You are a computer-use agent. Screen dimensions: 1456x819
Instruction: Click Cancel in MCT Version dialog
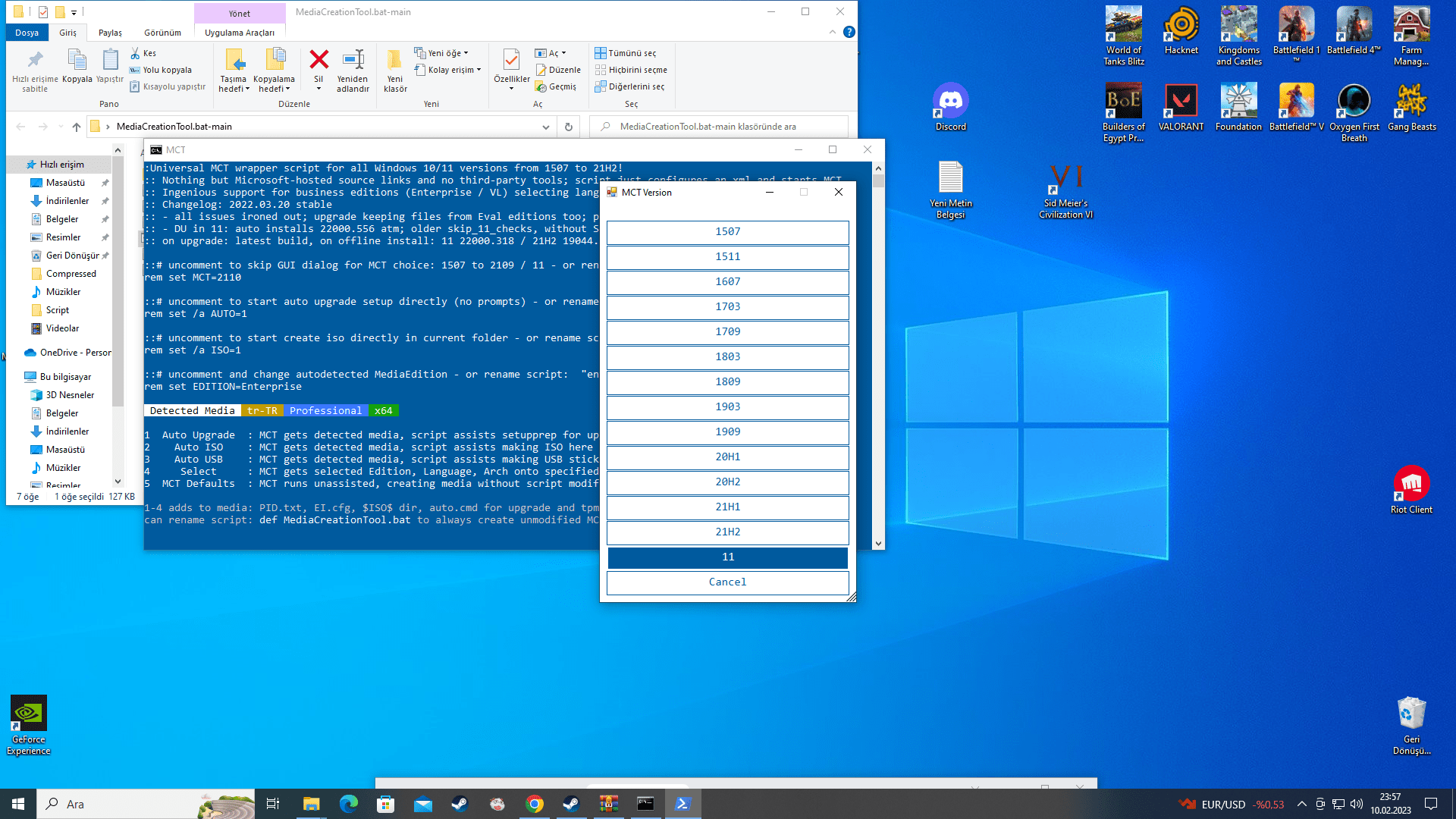pyautogui.click(x=727, y=582)
